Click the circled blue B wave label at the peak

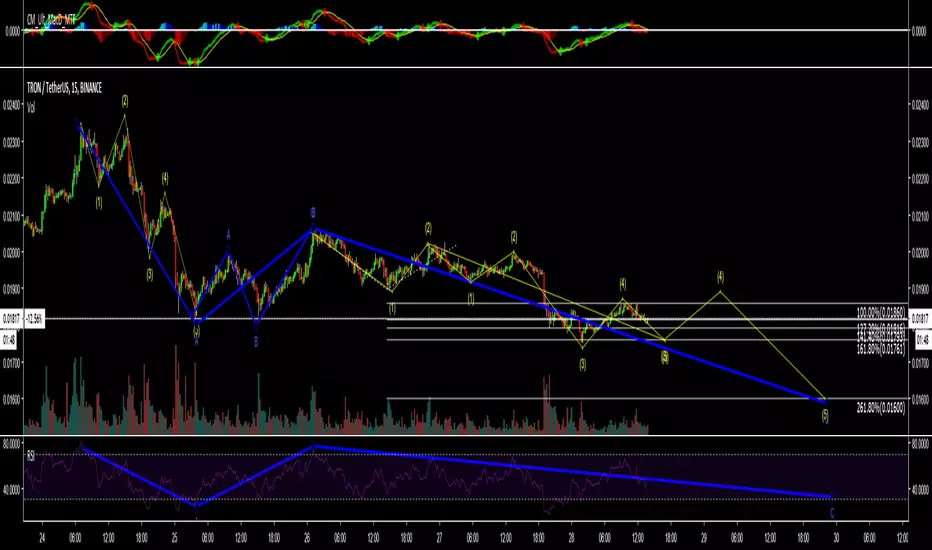[313, 213]
